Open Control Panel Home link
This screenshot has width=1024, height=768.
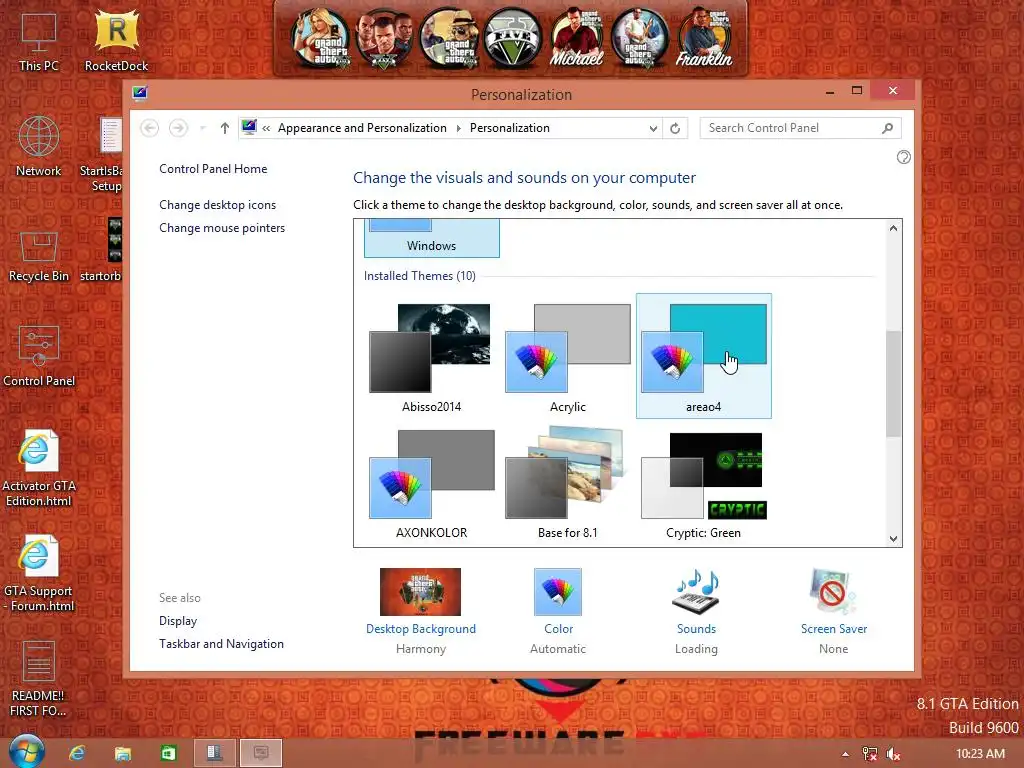(213, 168)
